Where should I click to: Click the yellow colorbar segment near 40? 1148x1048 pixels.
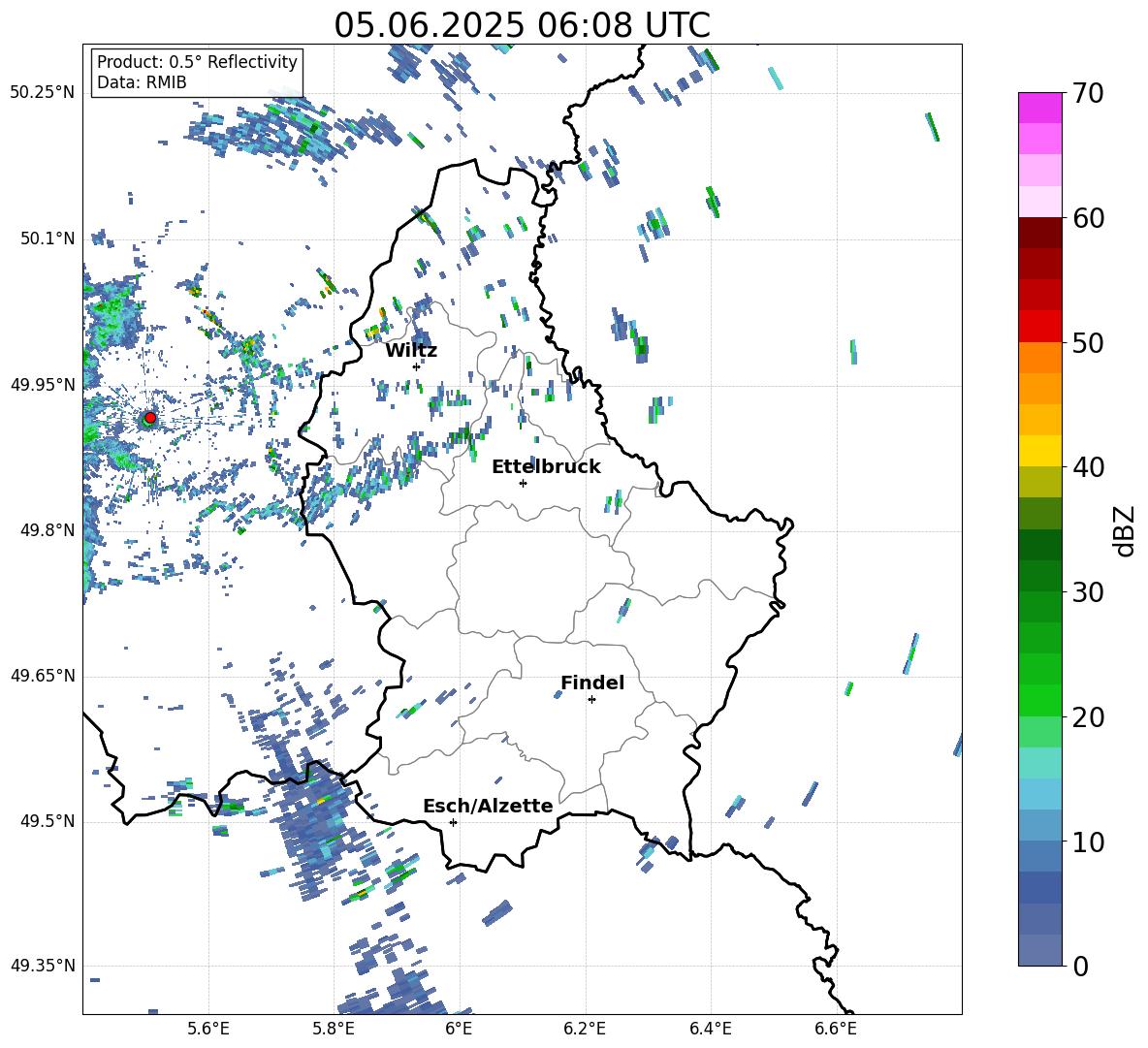coord(1039,452)
